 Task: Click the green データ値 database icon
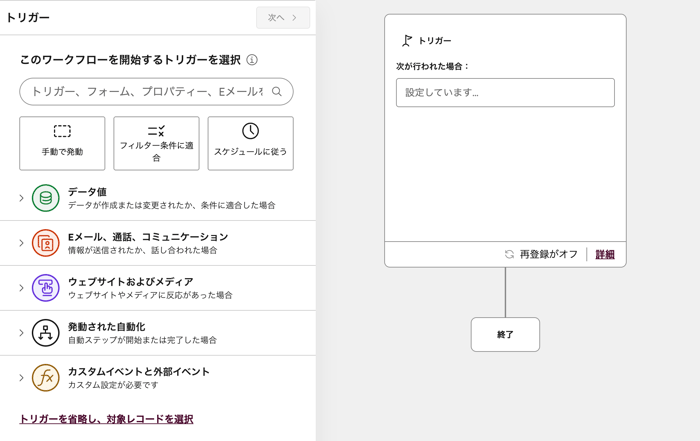[x=45, y=198]
